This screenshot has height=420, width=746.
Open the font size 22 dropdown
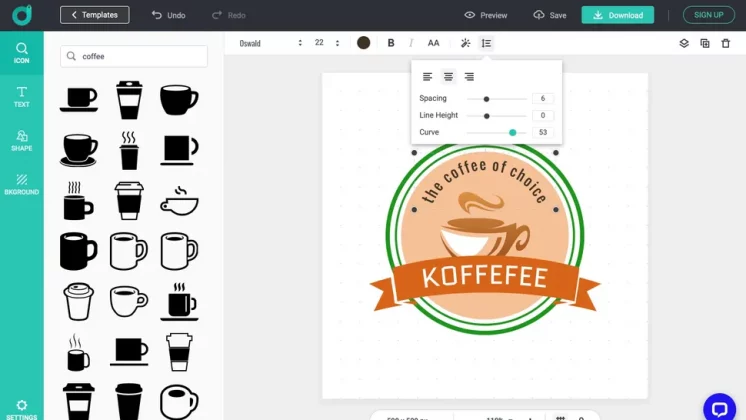327,43
